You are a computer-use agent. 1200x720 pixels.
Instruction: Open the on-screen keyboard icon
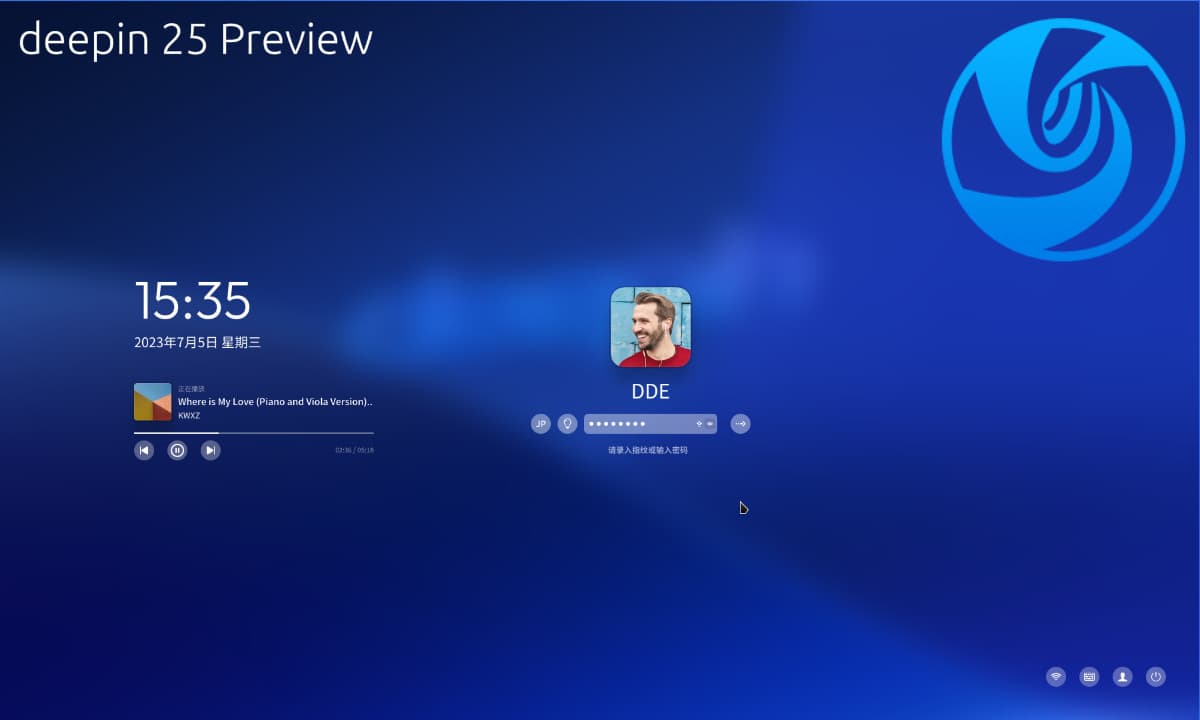coord(1089,677)
